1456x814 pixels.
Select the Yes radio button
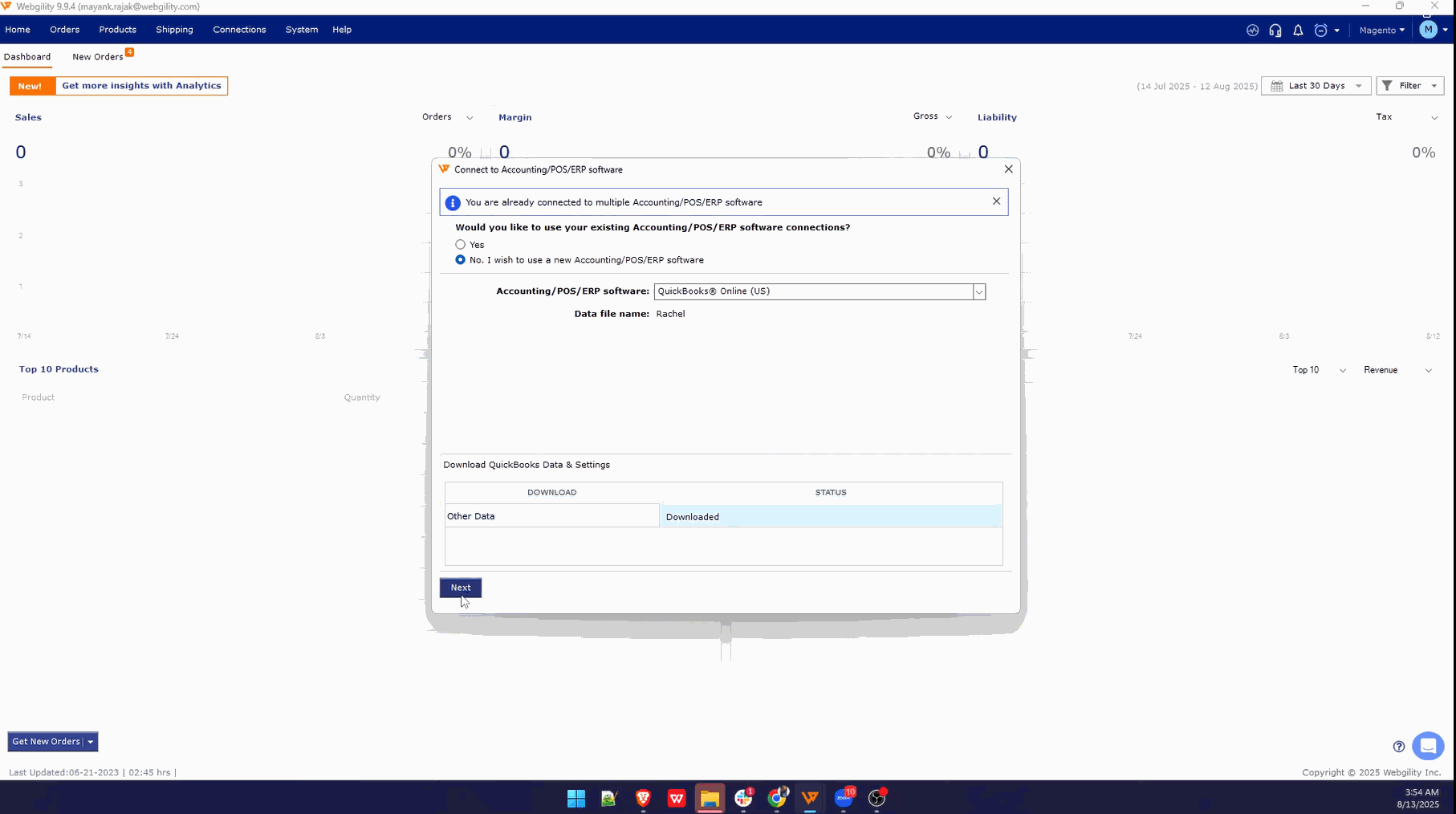(461, 245)
